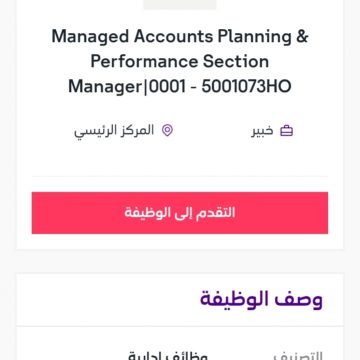Click the purple location pin icon
This screenshot has width=360, height=360.
click(x=167, y=131)
